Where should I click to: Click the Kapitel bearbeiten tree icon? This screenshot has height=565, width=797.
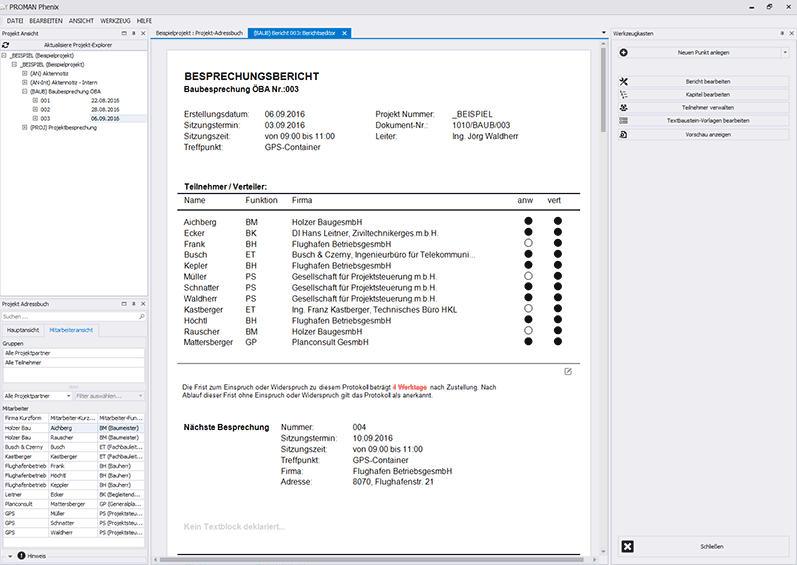624,95
